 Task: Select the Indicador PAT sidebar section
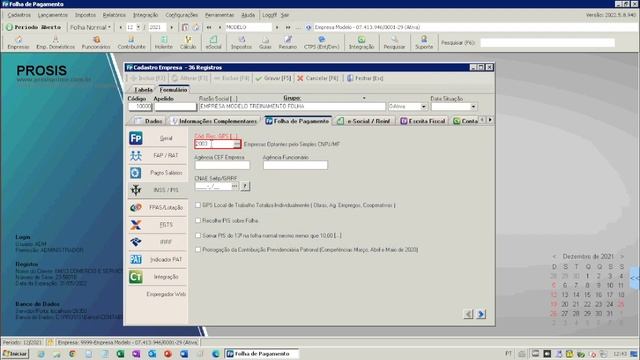[158, 259]
